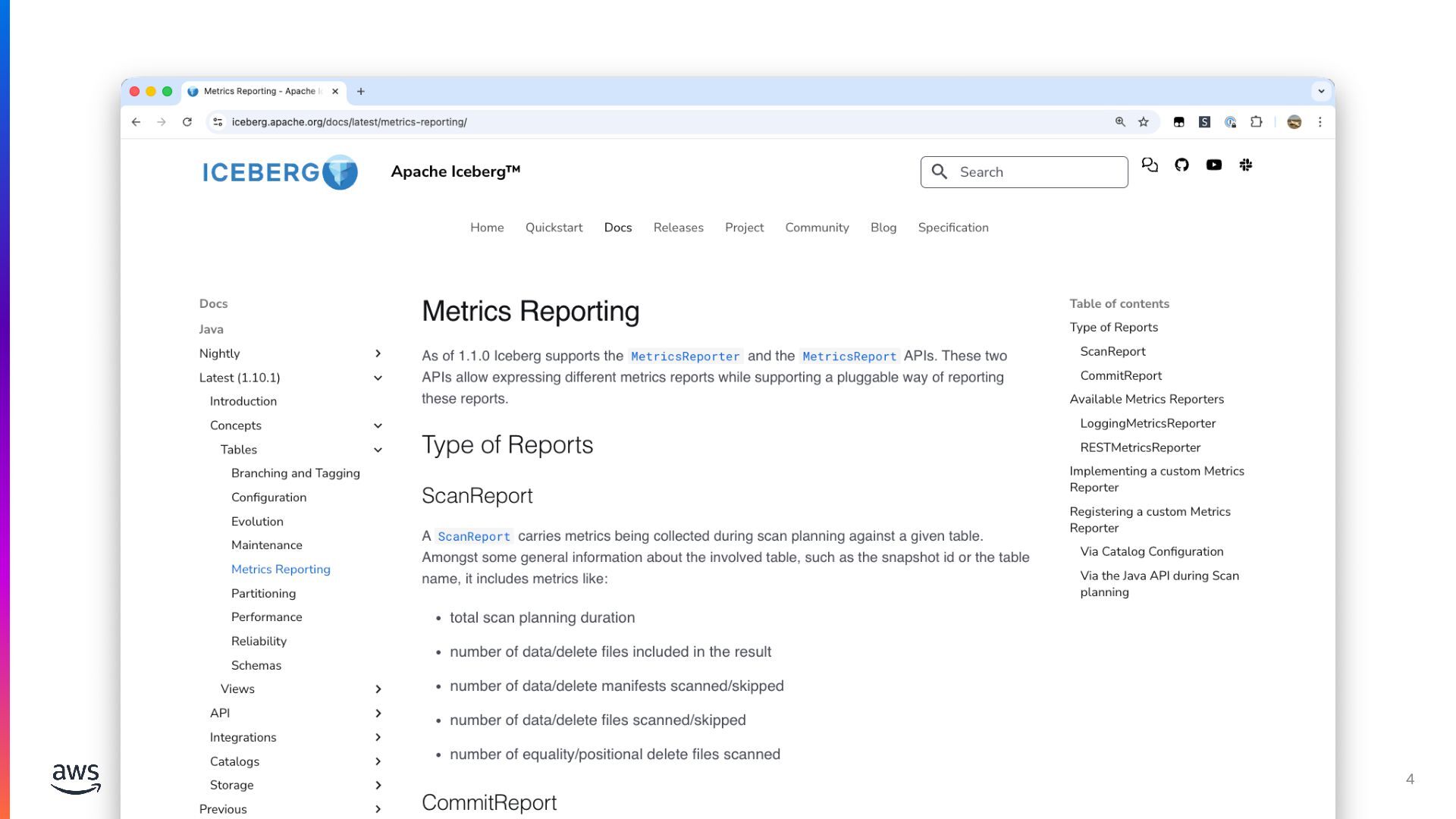Open the Partitioning sidebar page
This screenshot has height=819, width=1456.
coord(263,593)
